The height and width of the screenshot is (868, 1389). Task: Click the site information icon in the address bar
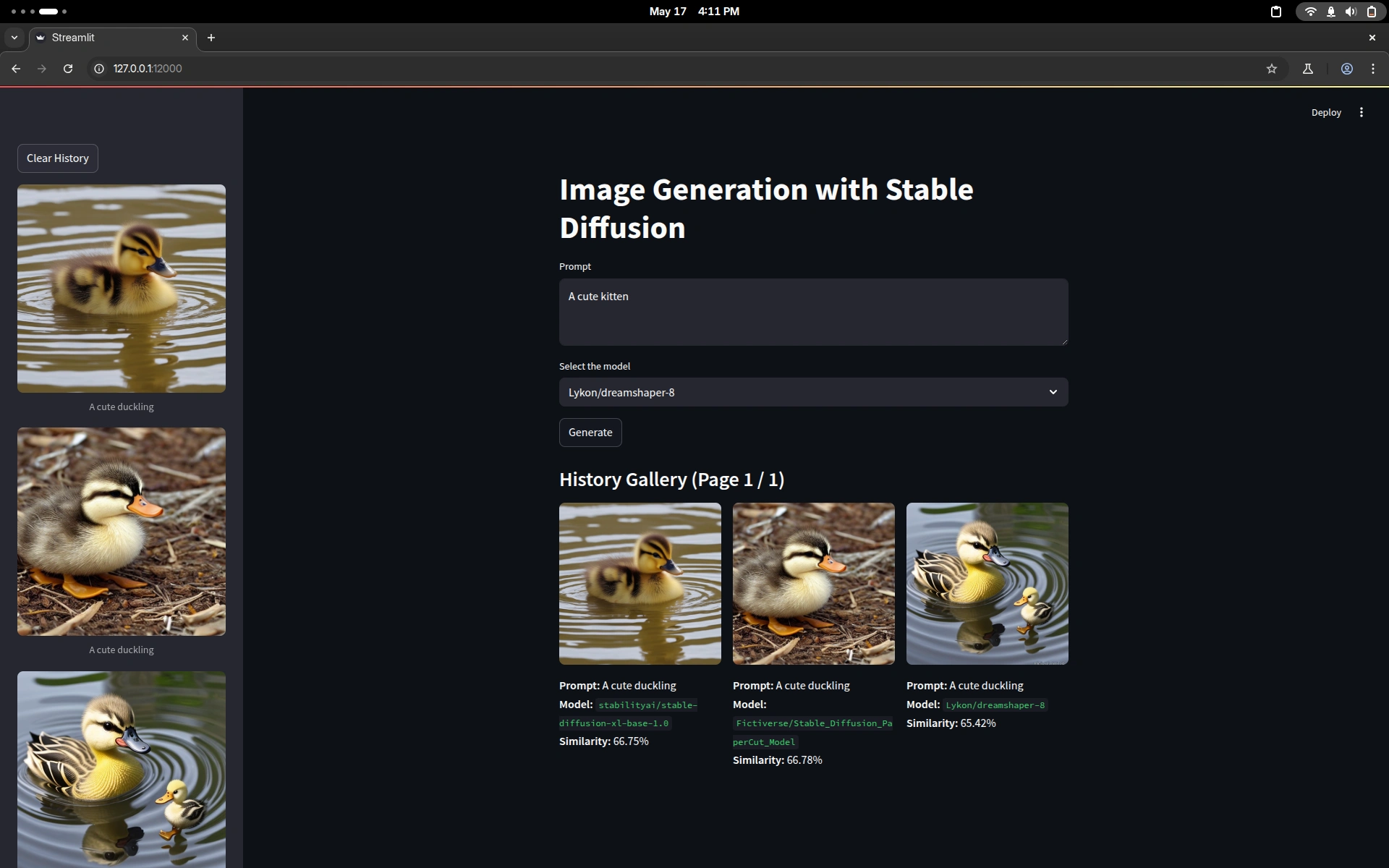click(99, 69)
